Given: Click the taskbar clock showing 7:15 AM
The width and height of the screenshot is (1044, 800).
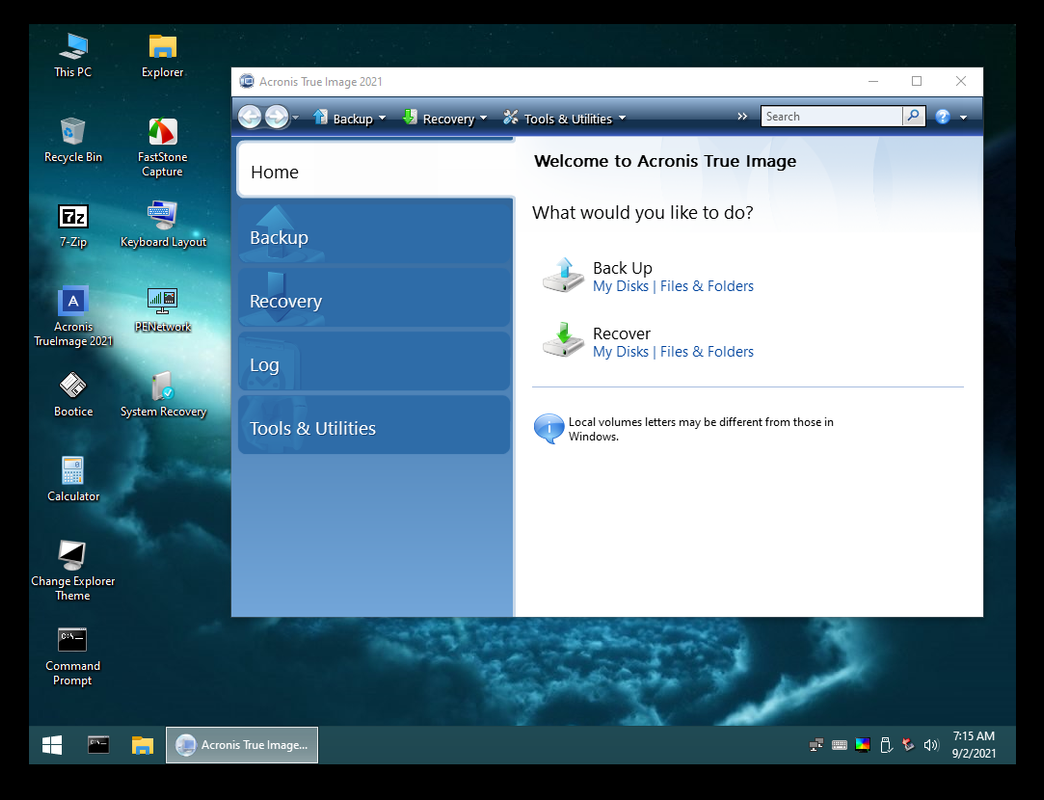Looking at the screenshot, I should pos(973,745).
